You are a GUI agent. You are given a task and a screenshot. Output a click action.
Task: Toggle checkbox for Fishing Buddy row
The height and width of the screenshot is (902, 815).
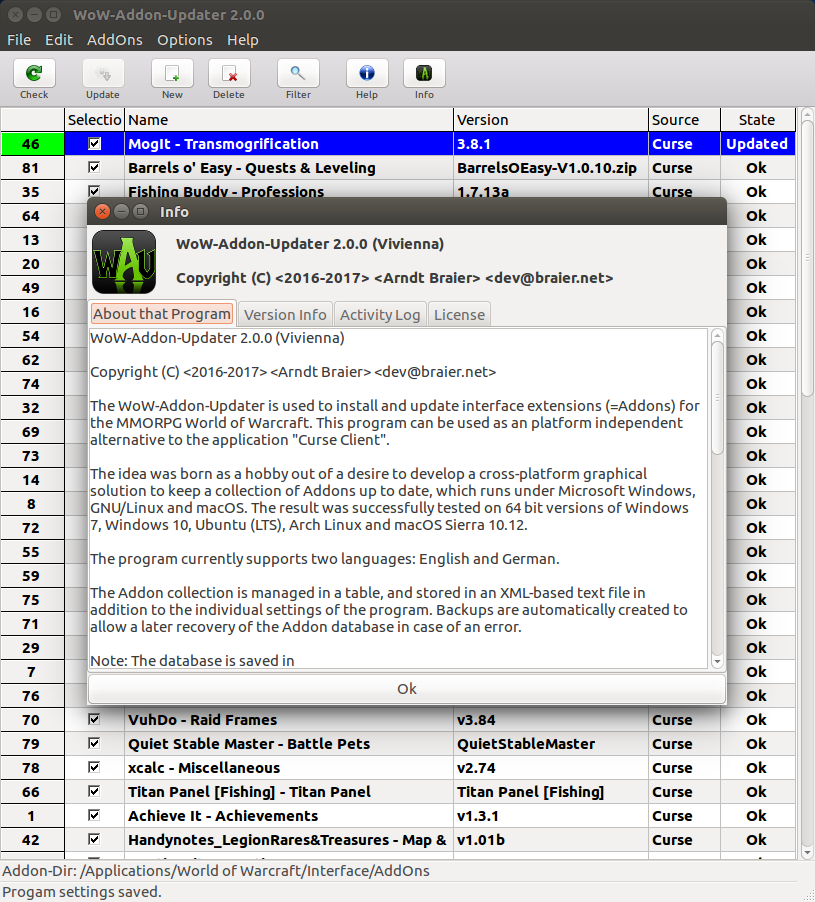point(94,191)
